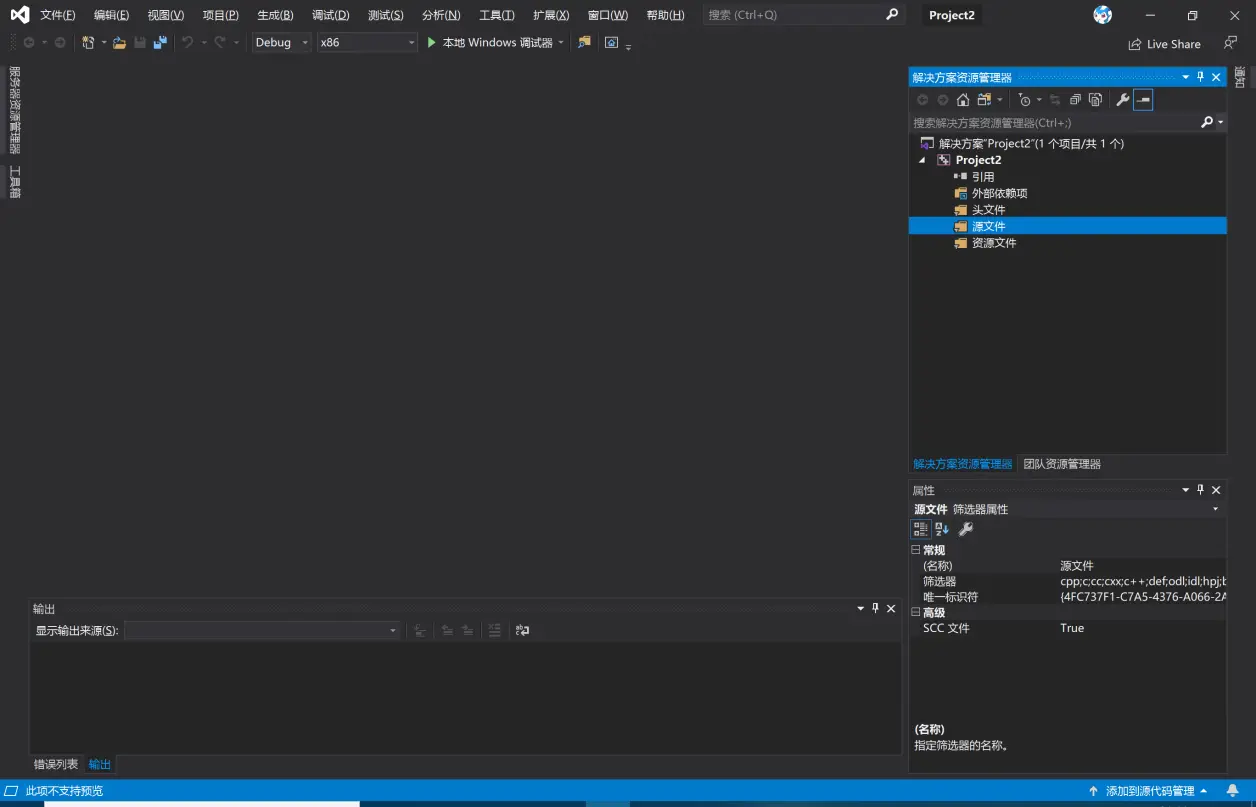Image resolution: width=1256 pixels, height=807 pixels.
Task: Close the 输出 panel
Action: pyautogui.click(x=891, y=609)
